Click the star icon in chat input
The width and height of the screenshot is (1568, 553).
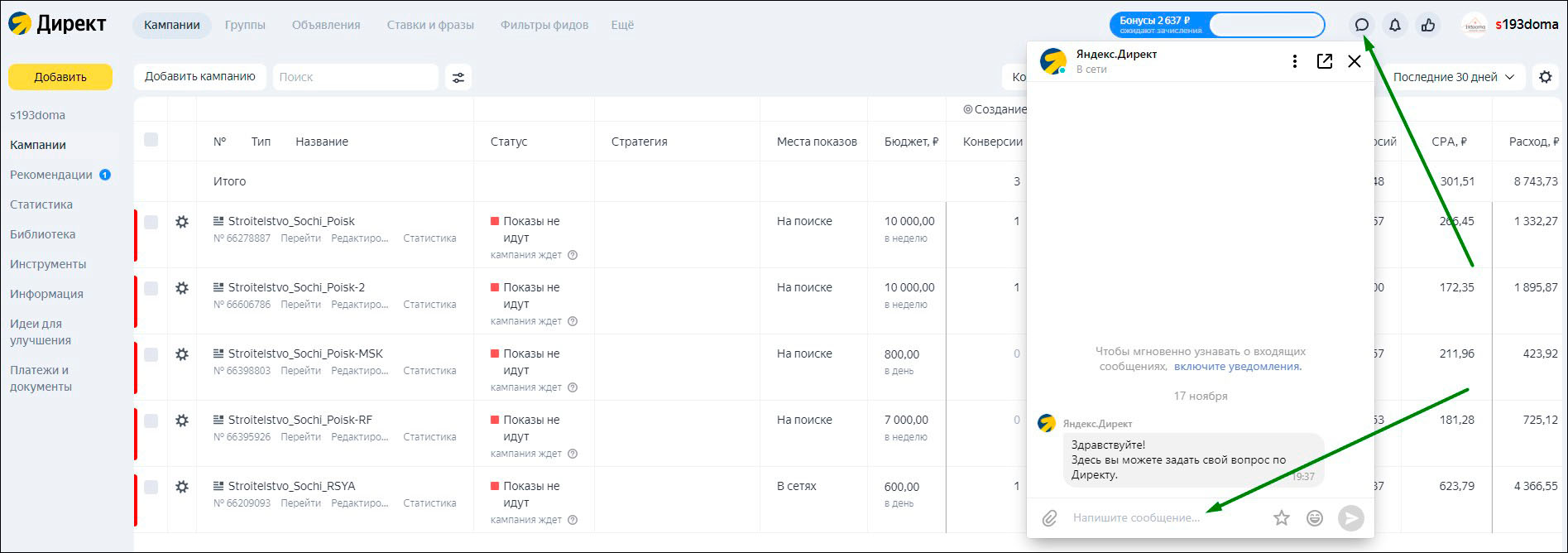(x=1282, y=518)
